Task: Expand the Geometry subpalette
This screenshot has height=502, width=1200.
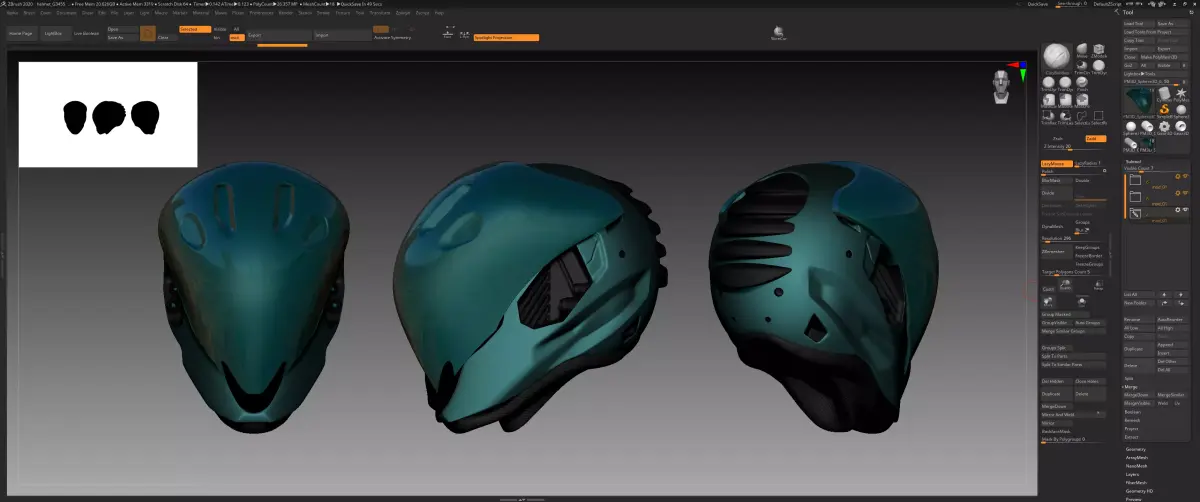Action: point(1136,449)
